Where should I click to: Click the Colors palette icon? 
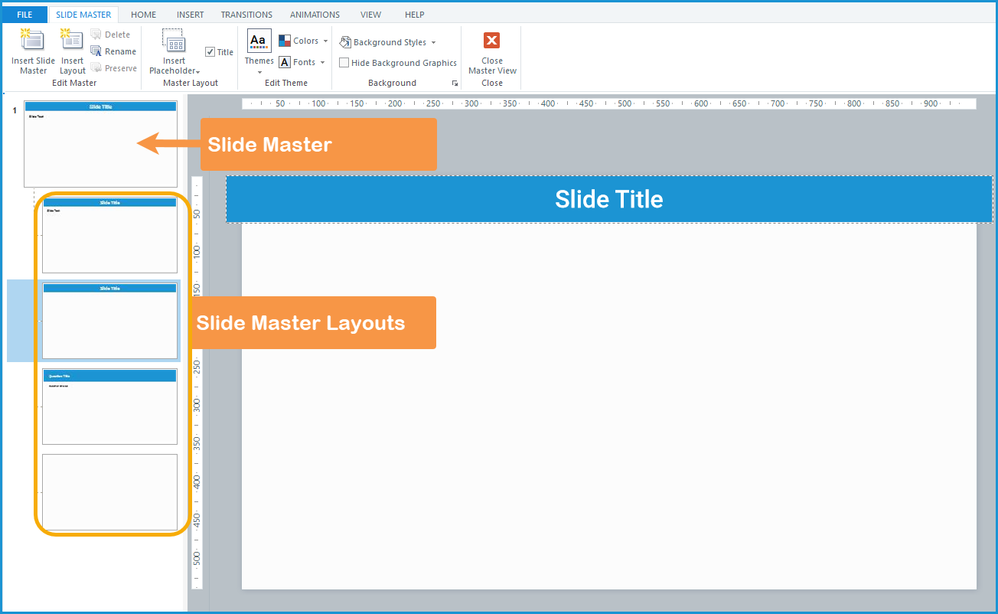tap(285, 41)
